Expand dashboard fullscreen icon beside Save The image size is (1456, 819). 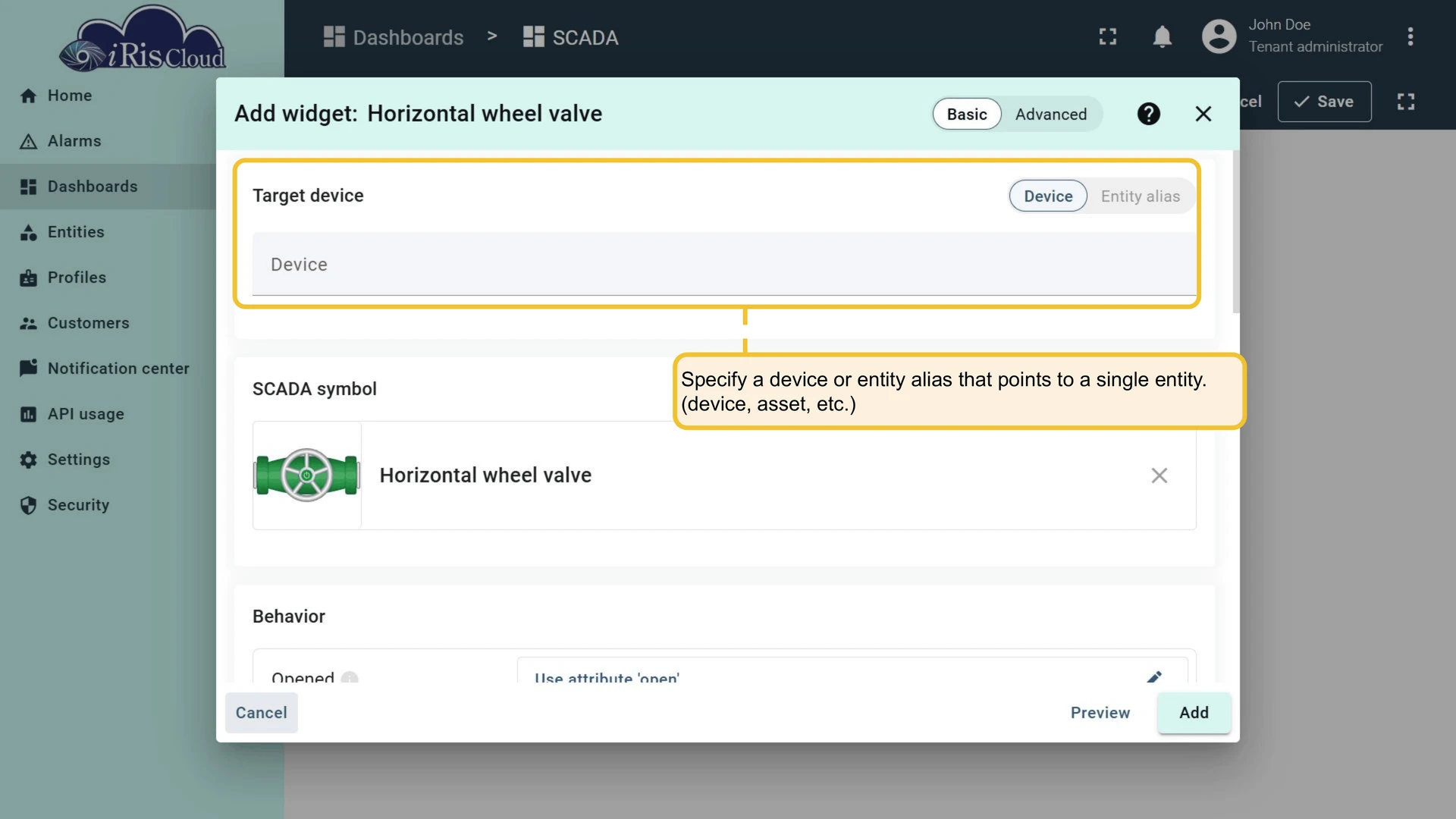pyautogui.click(x=1406, y=102)
